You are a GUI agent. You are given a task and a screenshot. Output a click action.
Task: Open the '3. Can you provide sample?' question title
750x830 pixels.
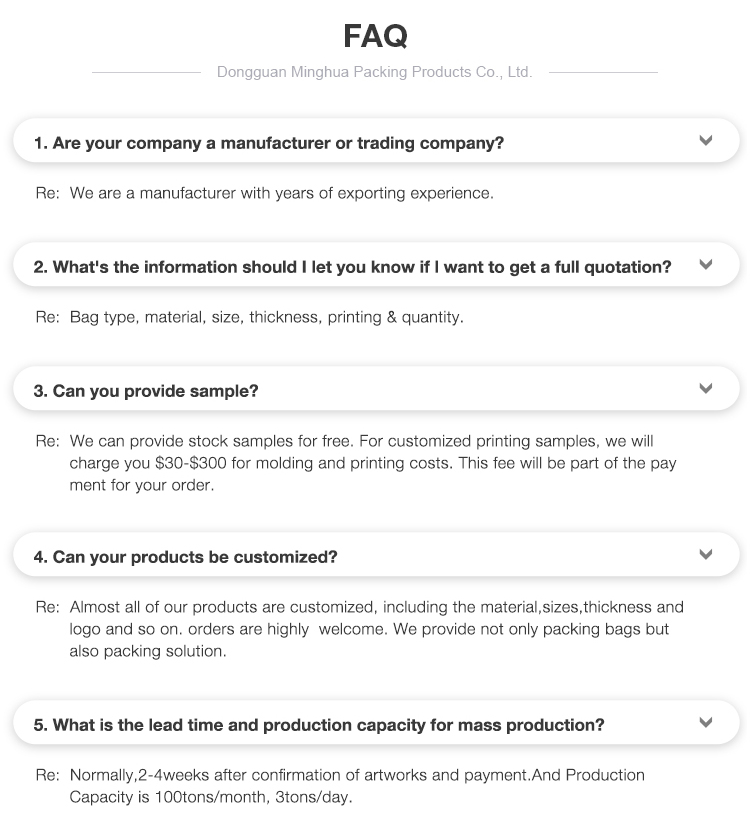146,391
